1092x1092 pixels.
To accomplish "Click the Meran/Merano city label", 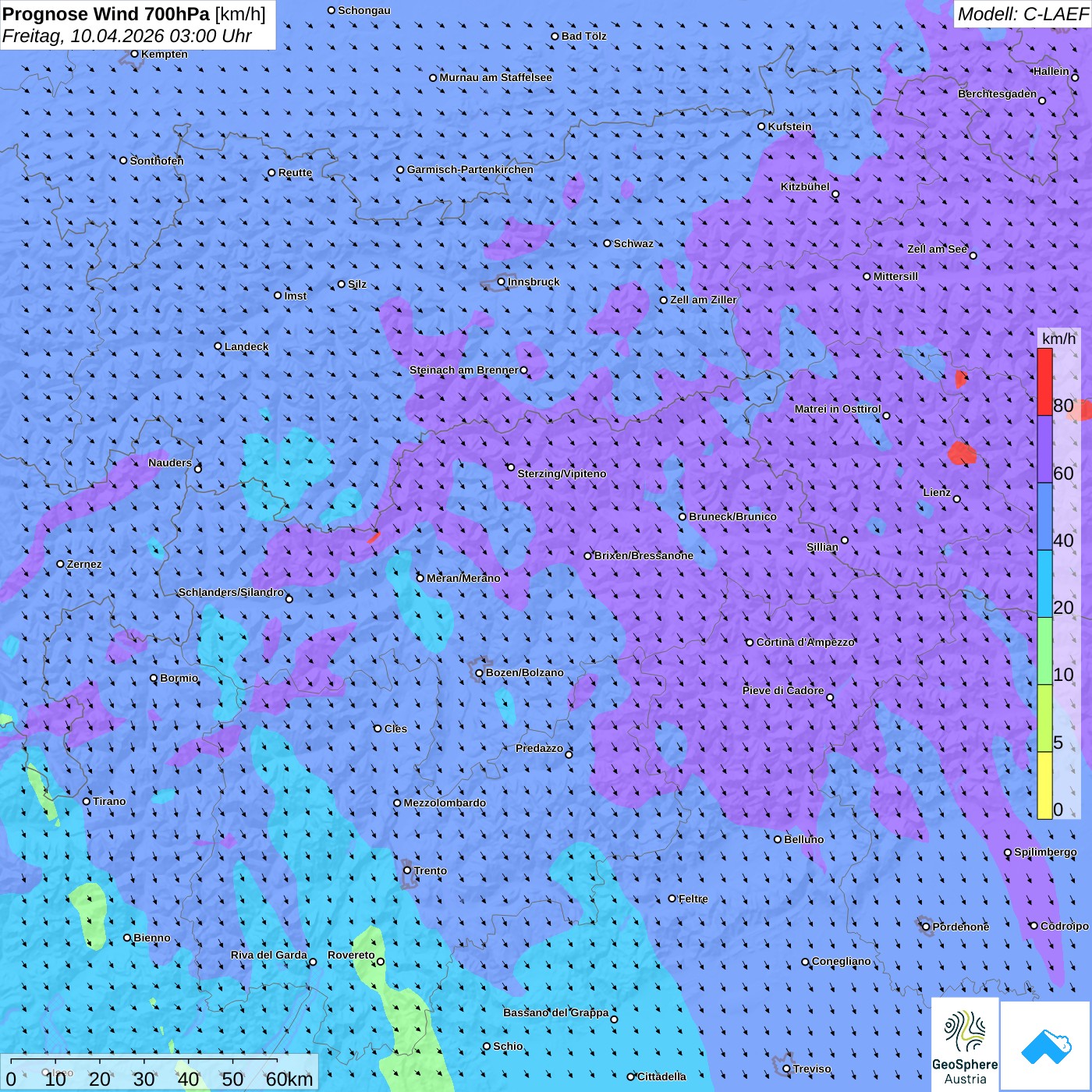I will point(463,578).
